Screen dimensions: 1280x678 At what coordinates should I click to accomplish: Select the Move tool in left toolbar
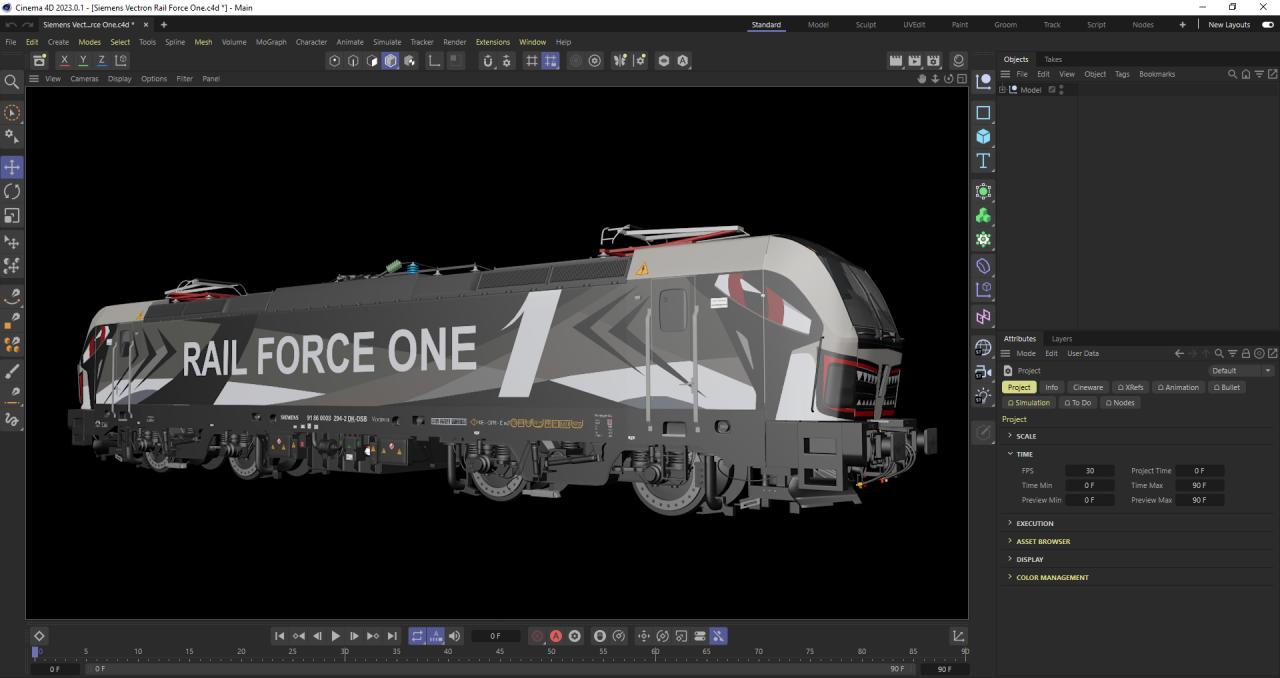(12, 167)
